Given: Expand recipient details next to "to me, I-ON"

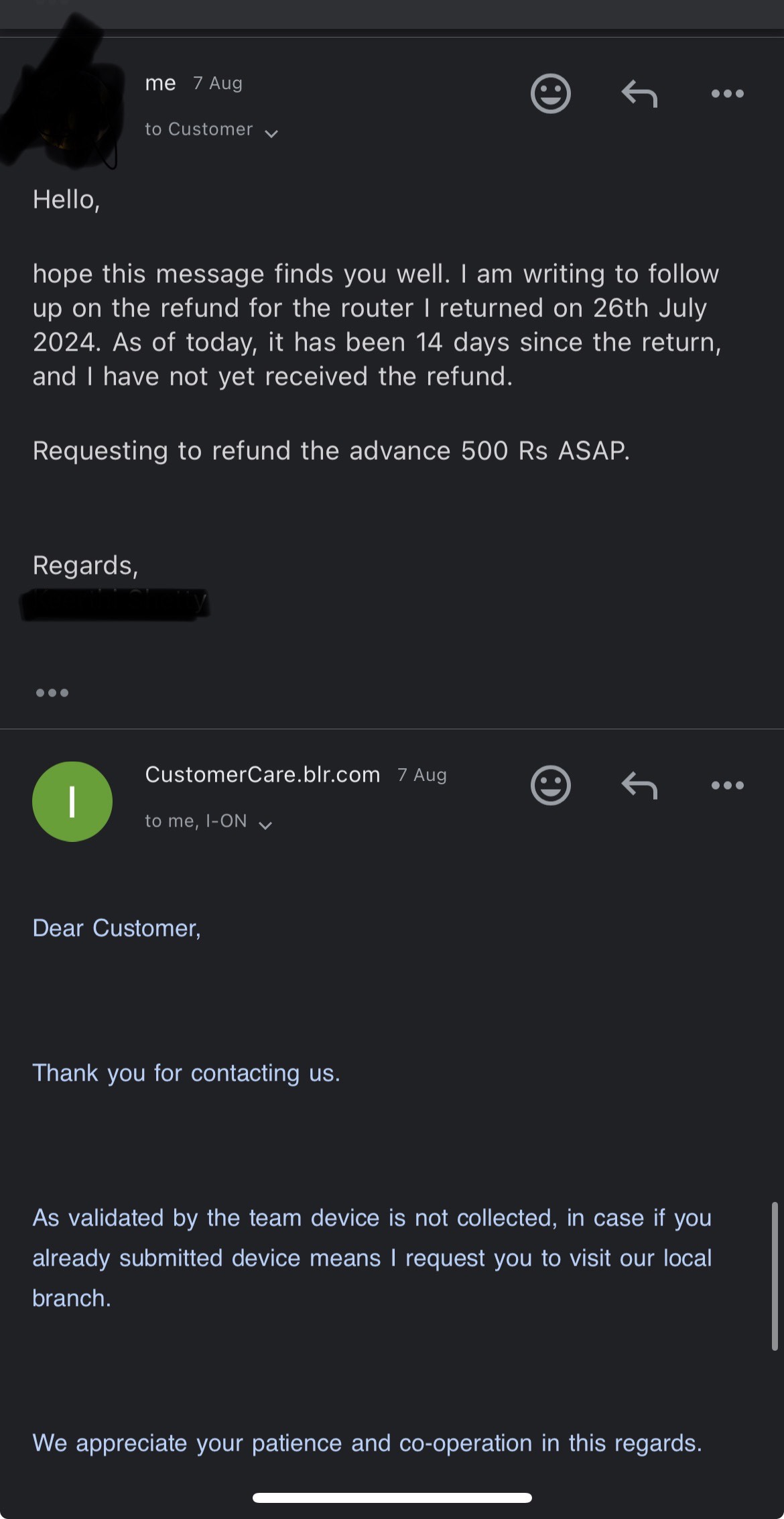Looking at the screenshot, I should [x=265, y=825].
